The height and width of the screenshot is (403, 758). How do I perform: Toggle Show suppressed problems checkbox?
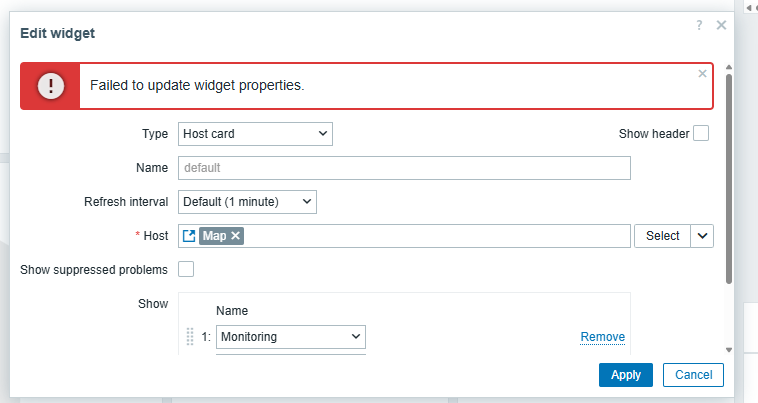pyautogui.click(x=186, y=269)
